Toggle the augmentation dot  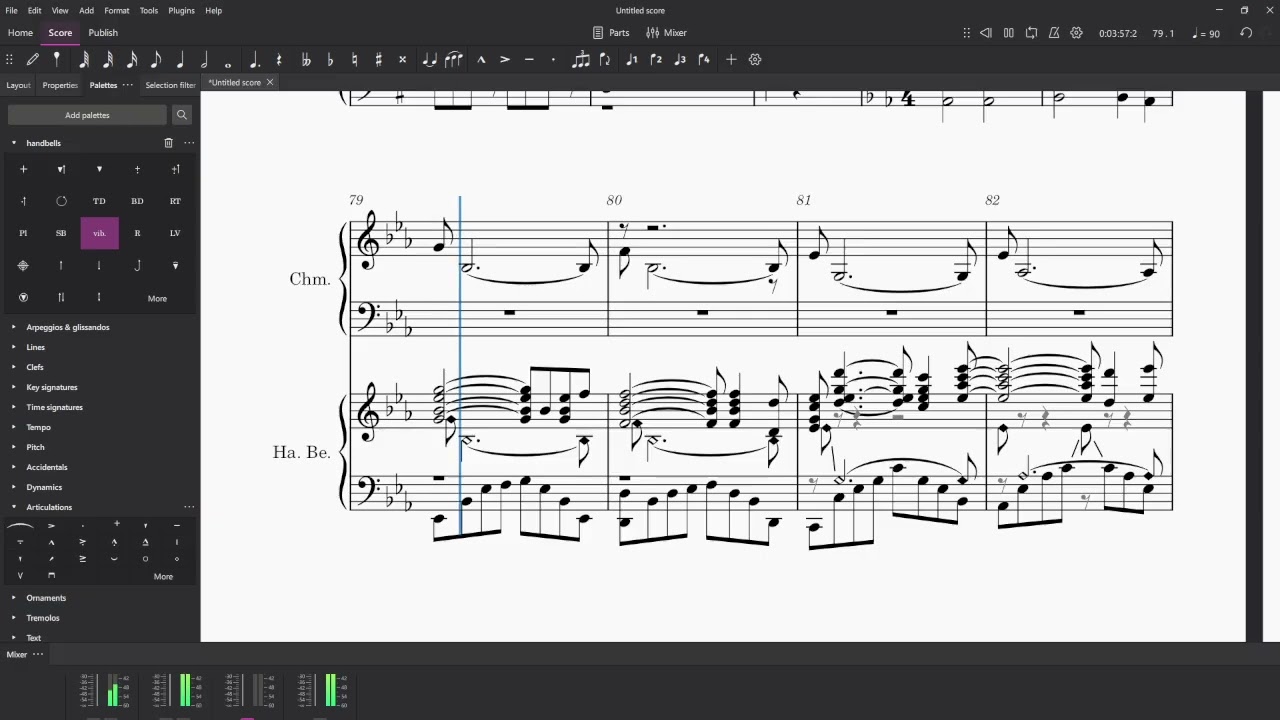pyautogui.click(x=254, y=60)
